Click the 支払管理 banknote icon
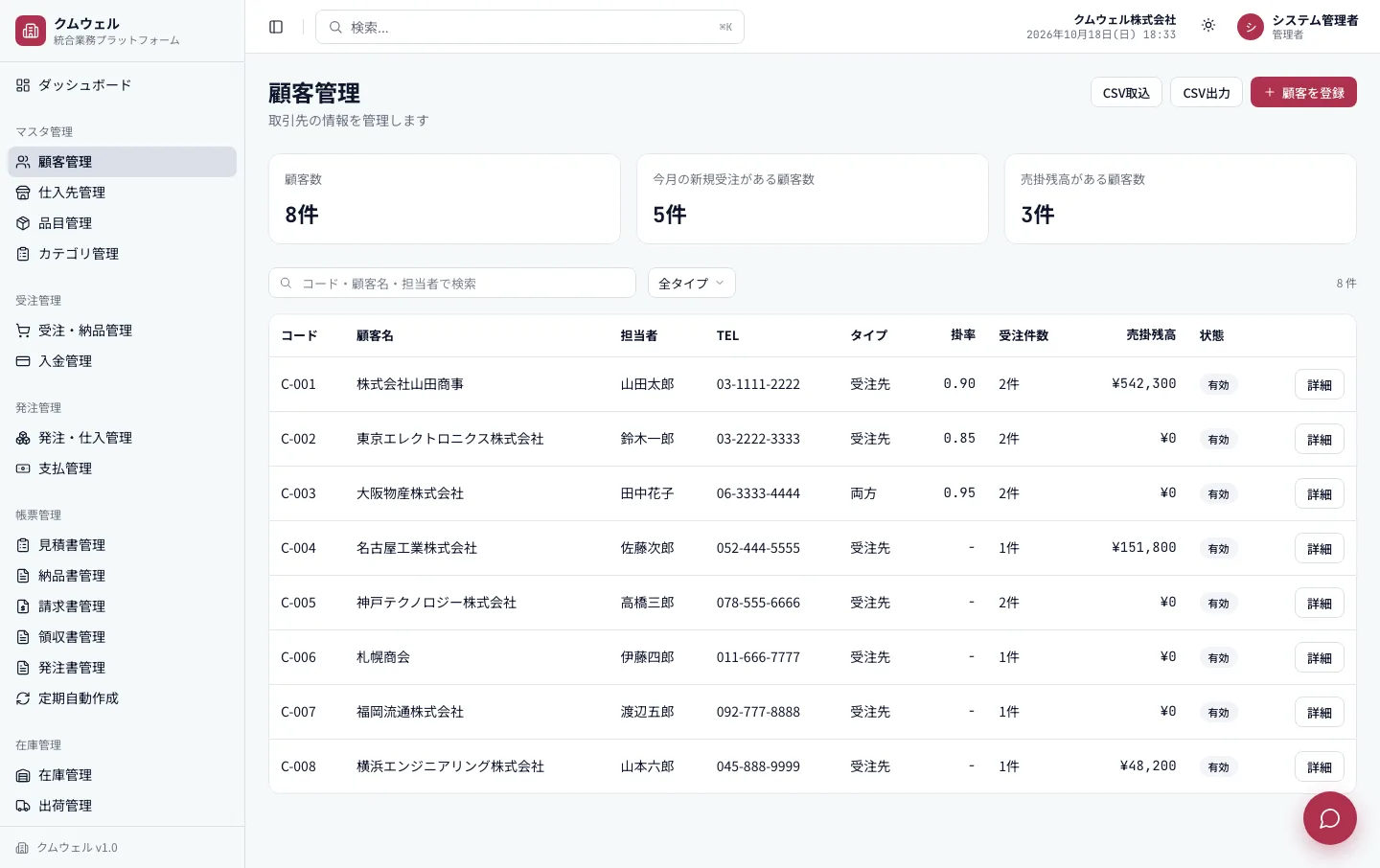This screenshot has width=1380, height=868. click(x=23, y=468)
